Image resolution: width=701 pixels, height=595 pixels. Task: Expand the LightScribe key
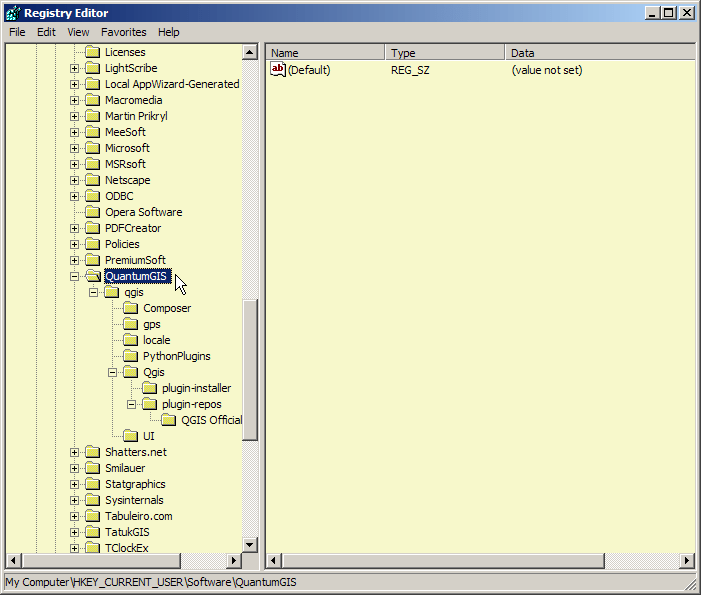click(74, 68)
